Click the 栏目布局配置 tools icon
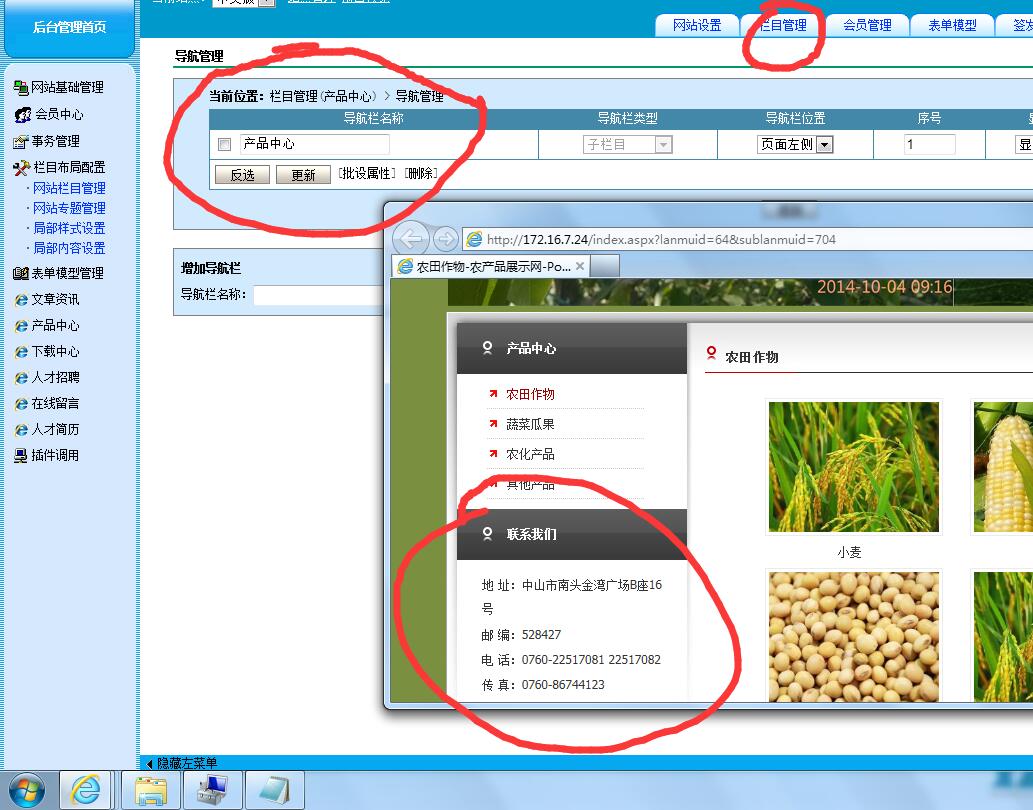The width and height of the screenshot is (1033, 810). [x=21, y=168]
